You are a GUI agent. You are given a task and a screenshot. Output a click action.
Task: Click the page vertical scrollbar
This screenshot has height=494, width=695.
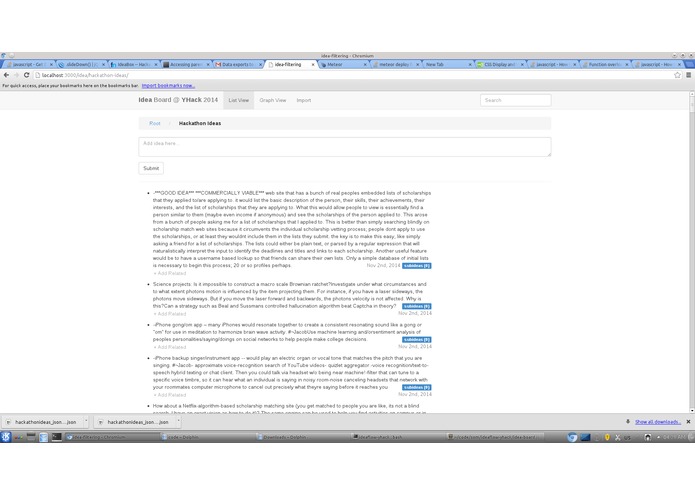[x=692, y=253]
